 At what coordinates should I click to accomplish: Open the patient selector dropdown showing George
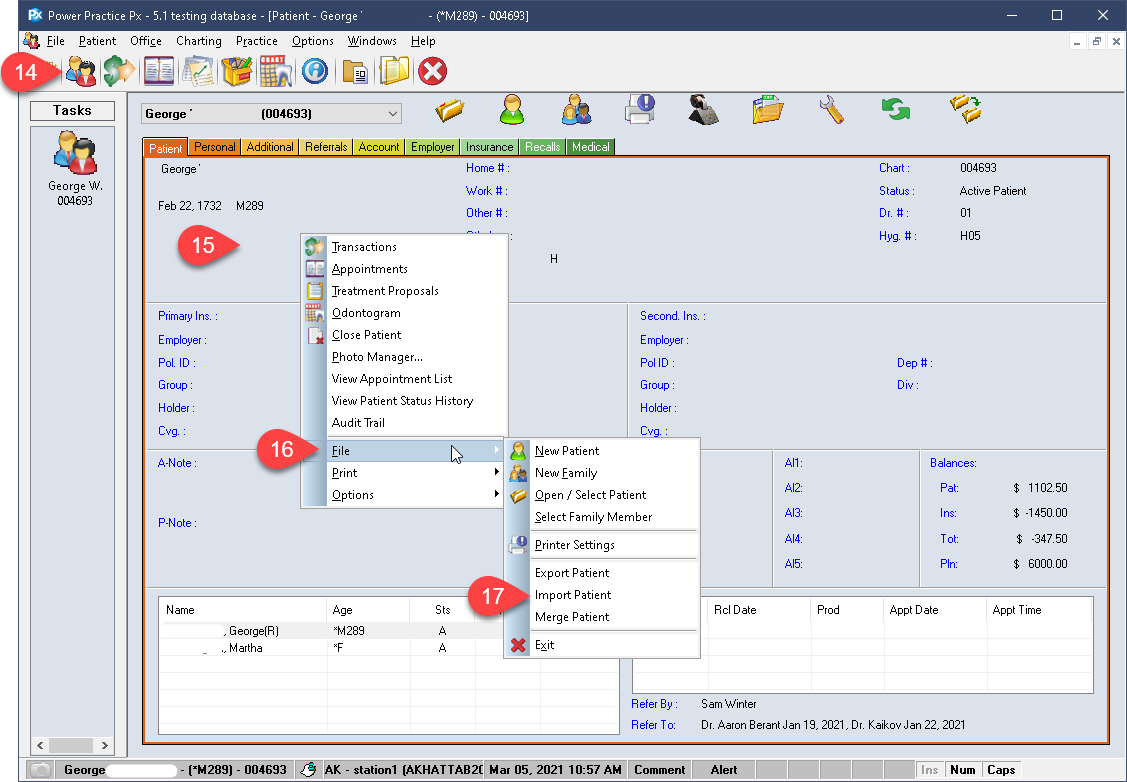[272, 114]
